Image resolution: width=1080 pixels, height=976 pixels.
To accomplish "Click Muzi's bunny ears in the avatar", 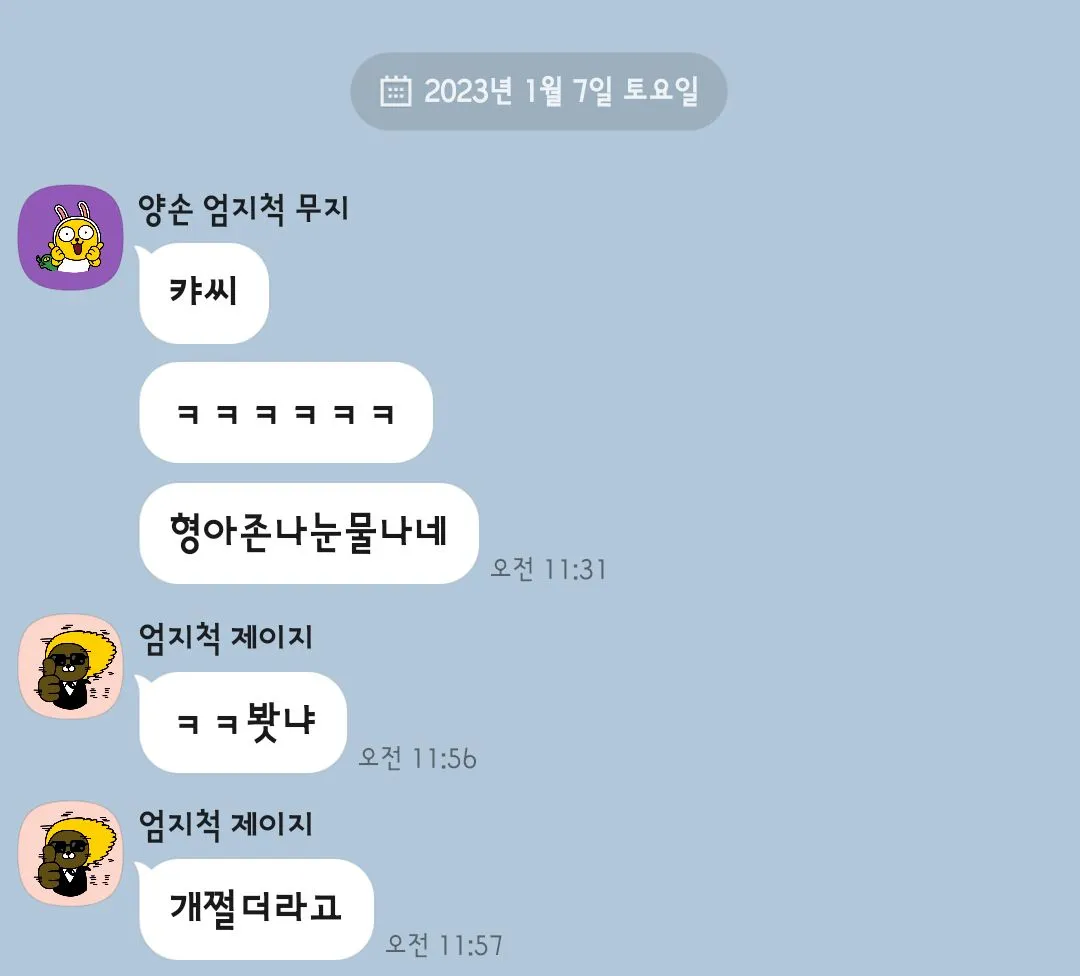I will (x=73, y=210).
